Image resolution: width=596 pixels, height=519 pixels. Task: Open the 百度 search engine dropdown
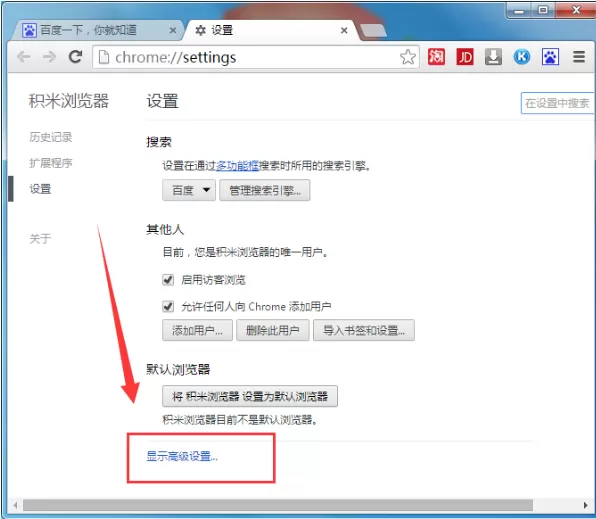coord(189,190)
